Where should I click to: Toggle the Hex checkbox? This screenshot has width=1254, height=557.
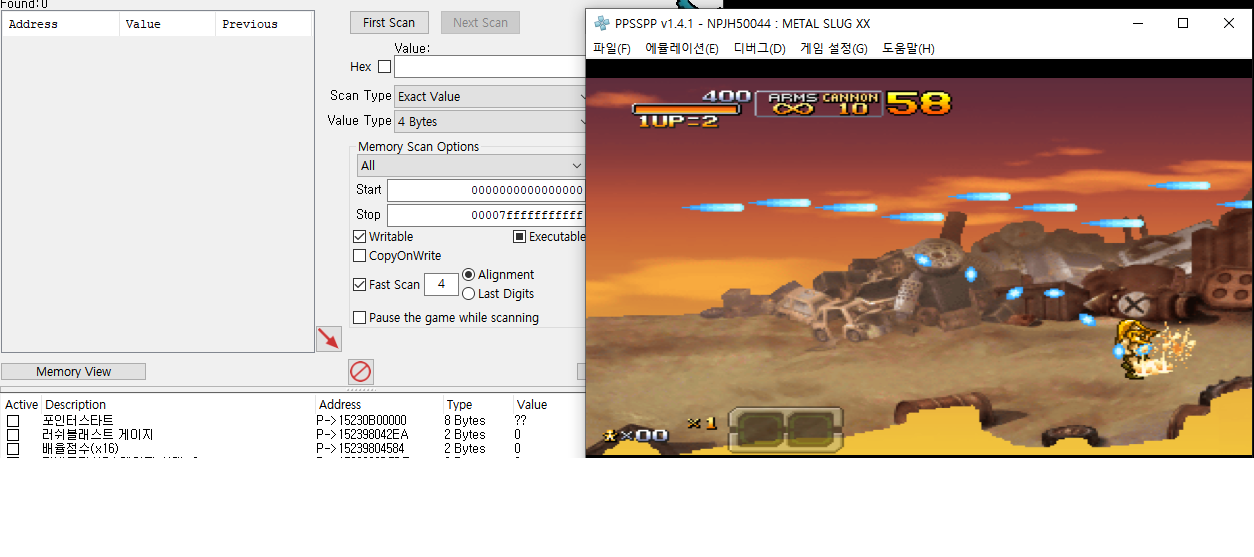pos(384,67)
